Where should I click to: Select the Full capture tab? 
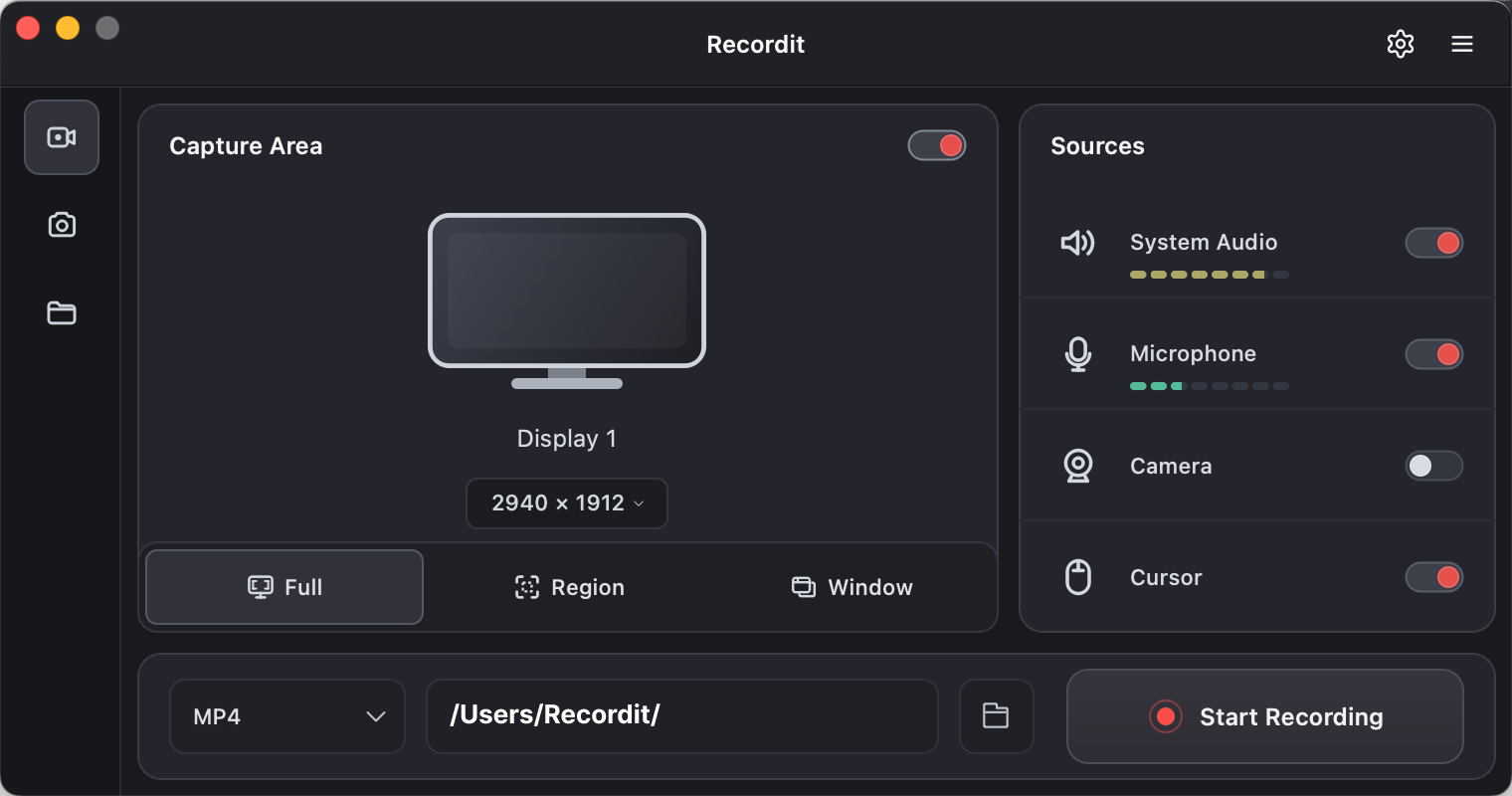click(x=284, y=587)
